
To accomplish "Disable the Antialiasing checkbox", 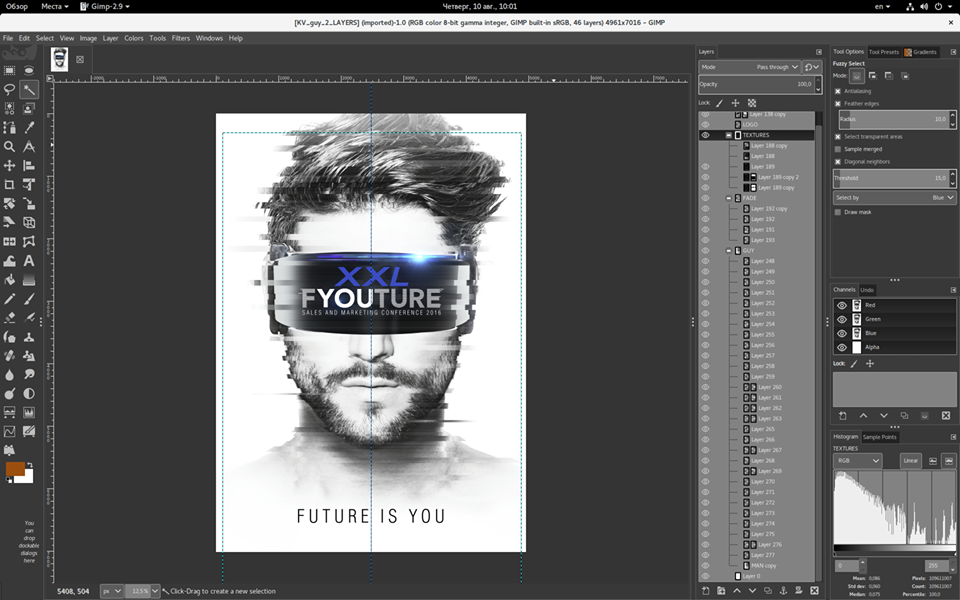I will click(836, 91).
